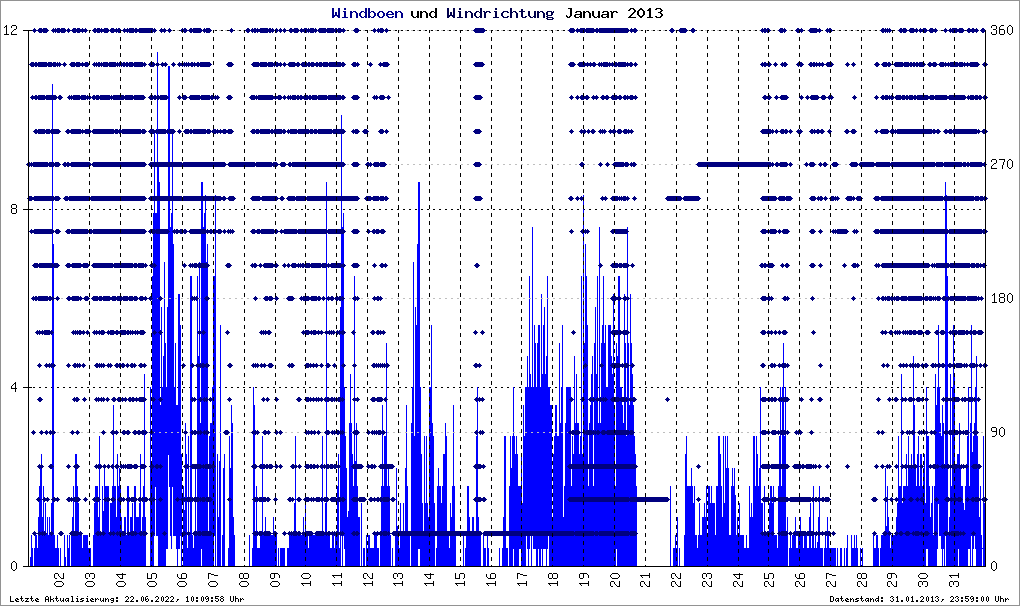Click the day label 25 on x-axis
Viewport: 1020px width, 606px height.
pyautogui.click(x=768, y=579)
